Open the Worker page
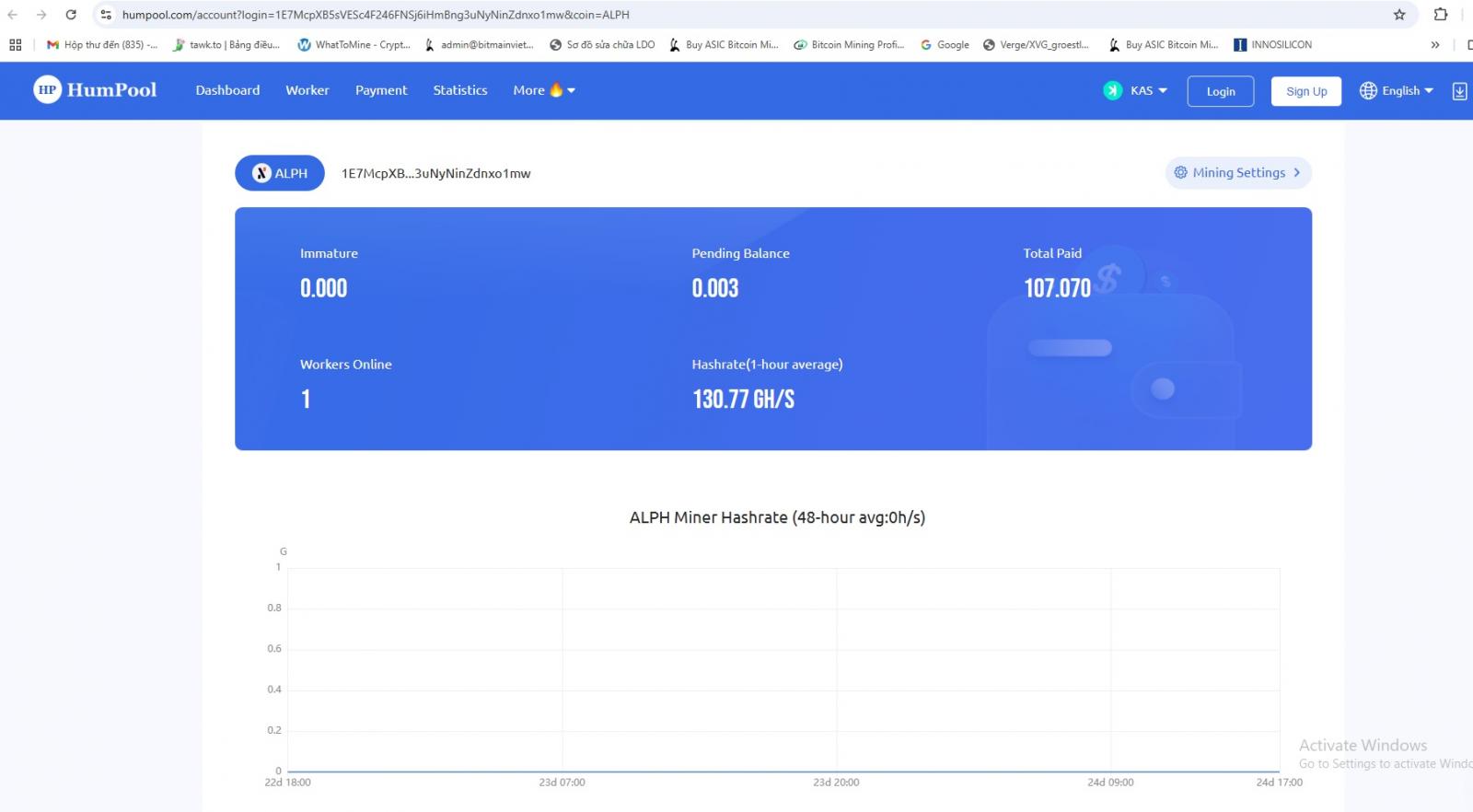1473x812 pixels. point(307,90)
